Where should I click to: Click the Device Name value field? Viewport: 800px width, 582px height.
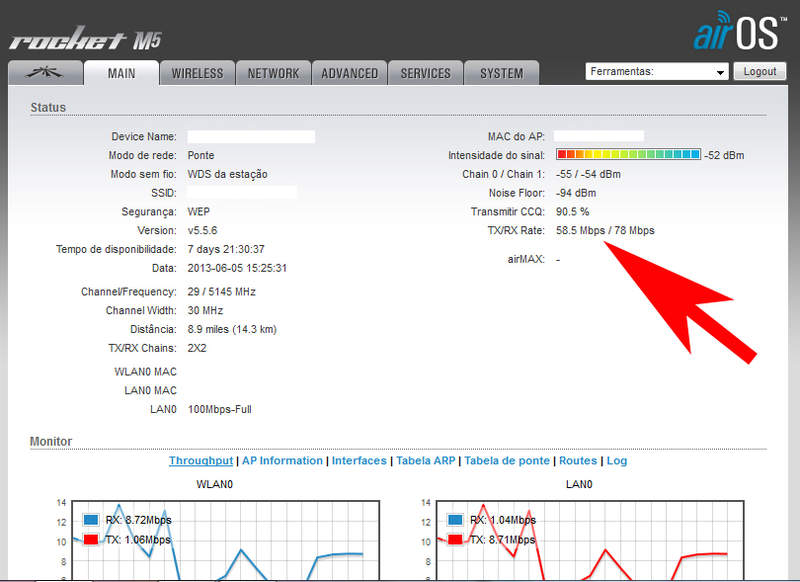[x=251, y=137]
